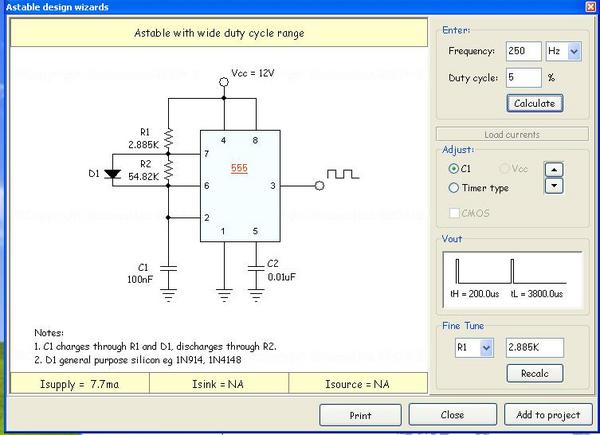Click the R2 54.82K resistor symbol
Image resolution: width=600 pixels, height=435 pixels.
pos(167,173)
